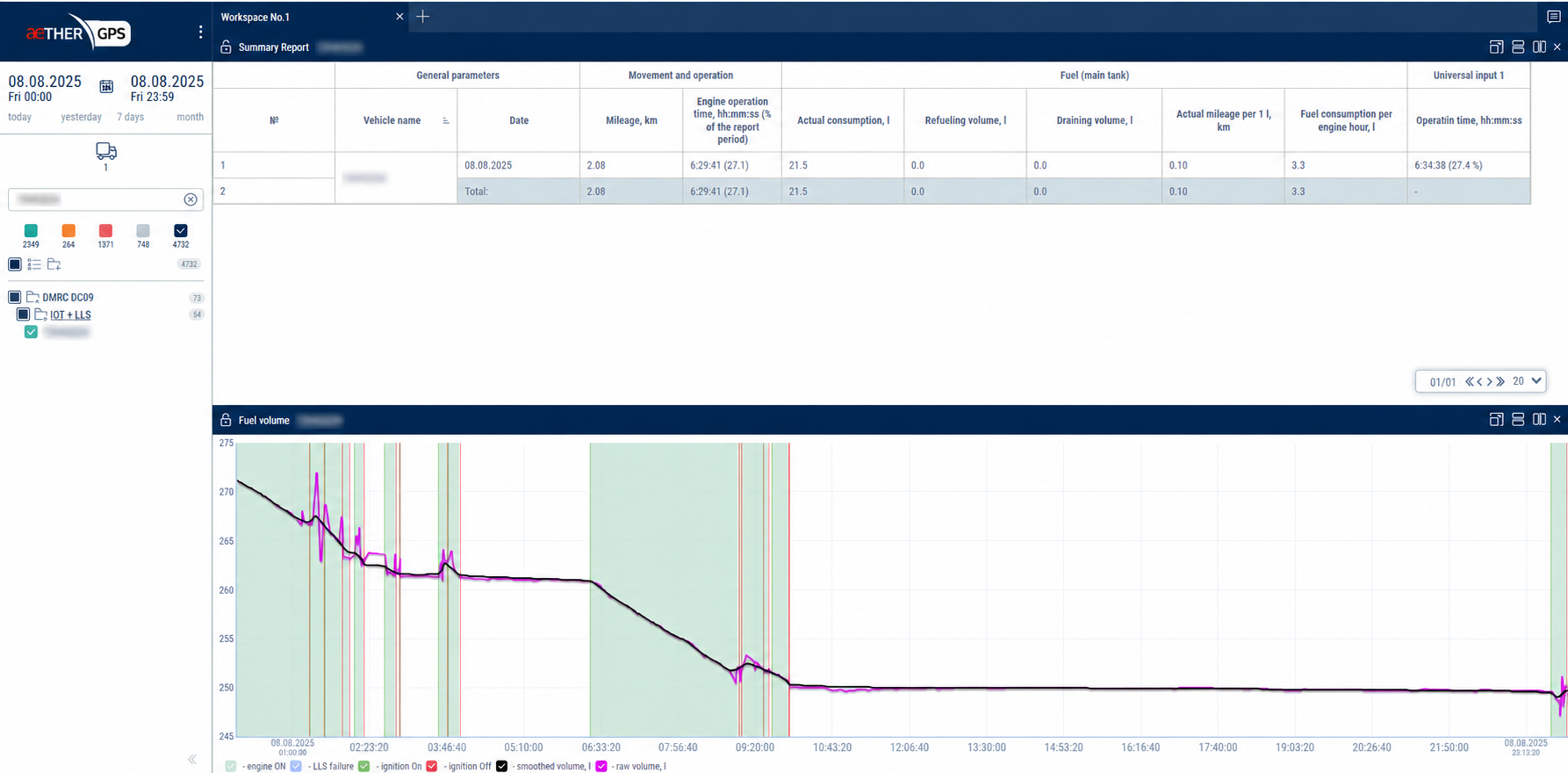Filter by orange status 264

(x=68, y=231)
